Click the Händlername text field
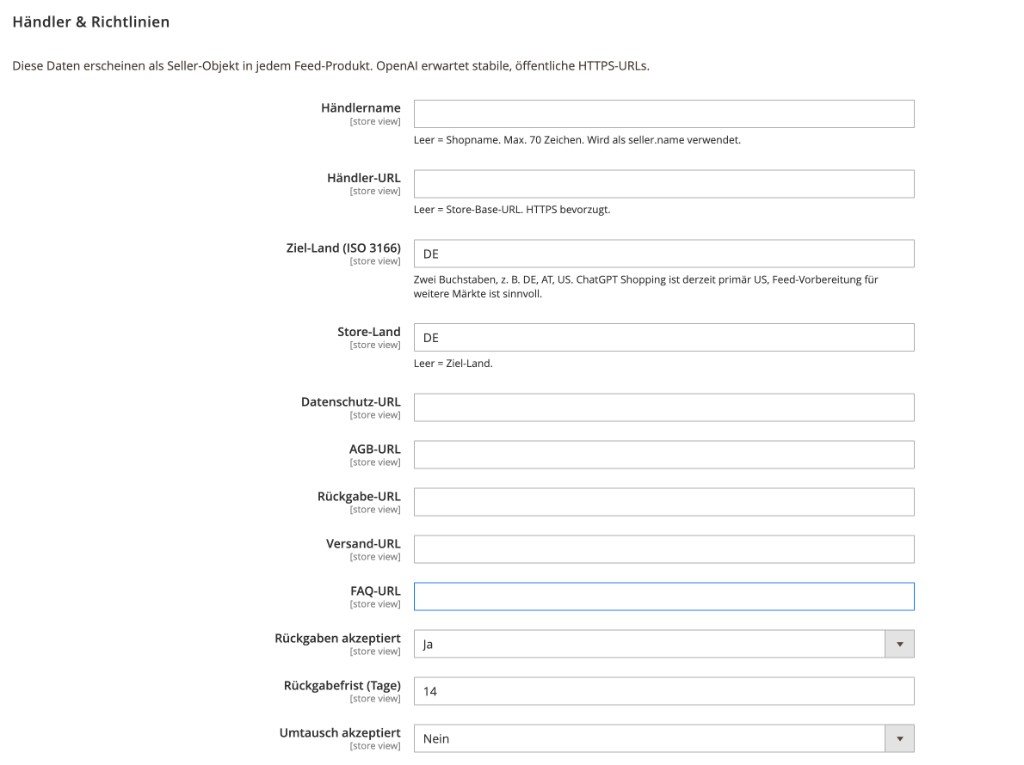This screenshot has height=765, width=1024. 664,114
